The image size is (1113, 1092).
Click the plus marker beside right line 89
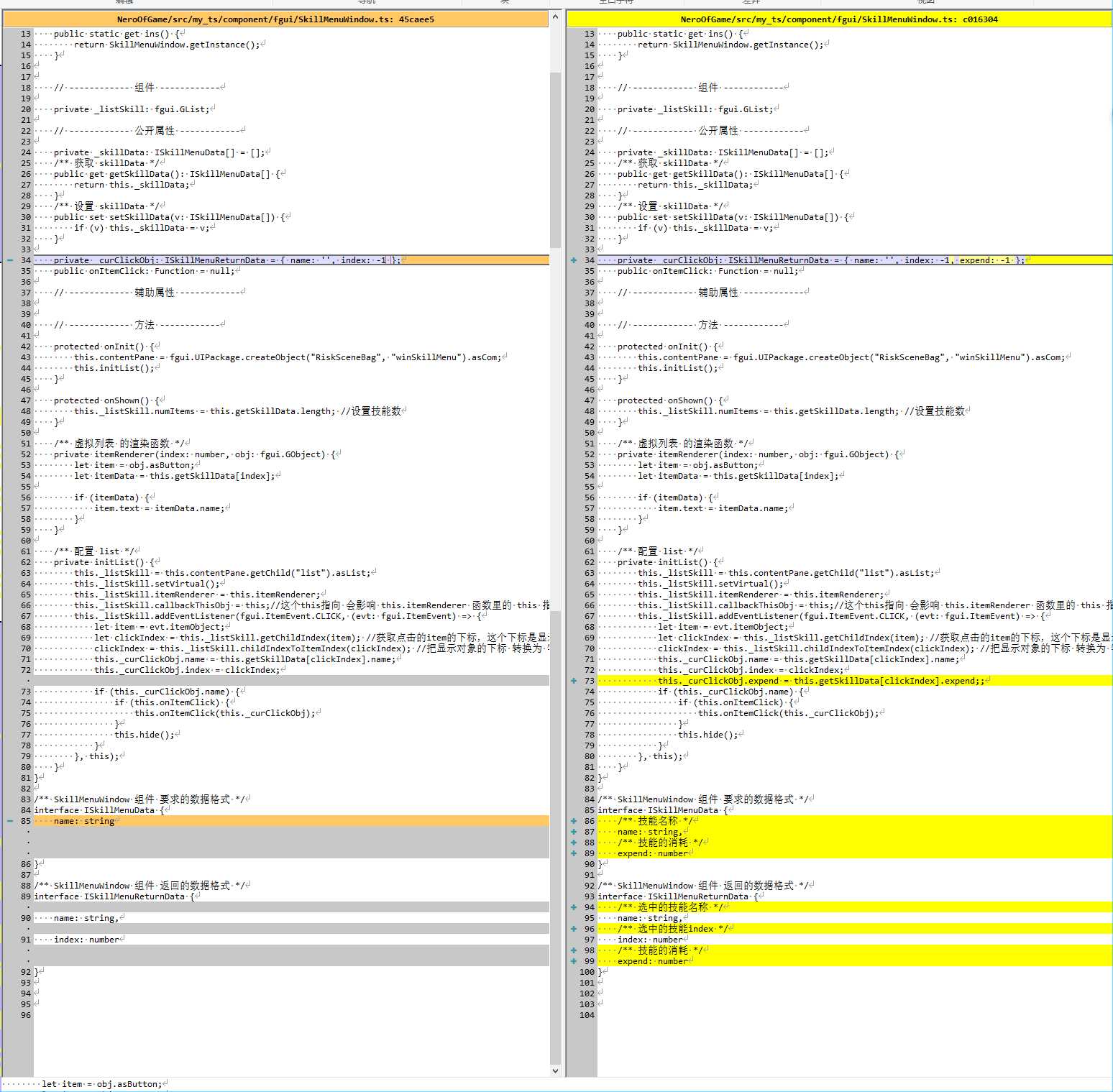(574, 853)
